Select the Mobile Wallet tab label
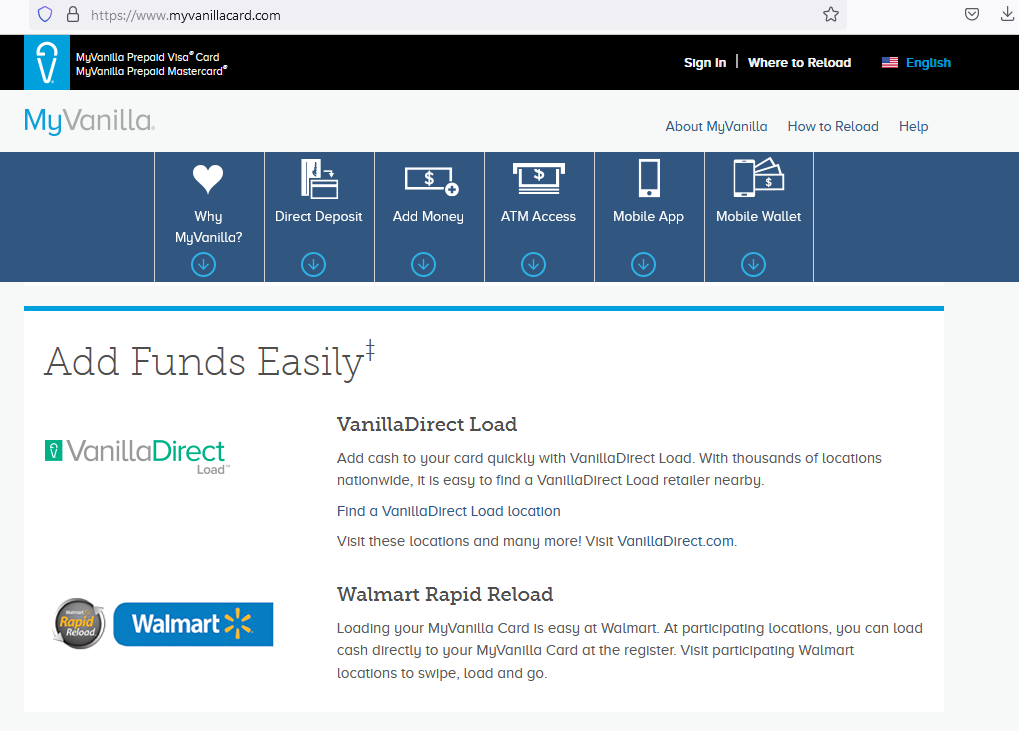 coord(758,216)
